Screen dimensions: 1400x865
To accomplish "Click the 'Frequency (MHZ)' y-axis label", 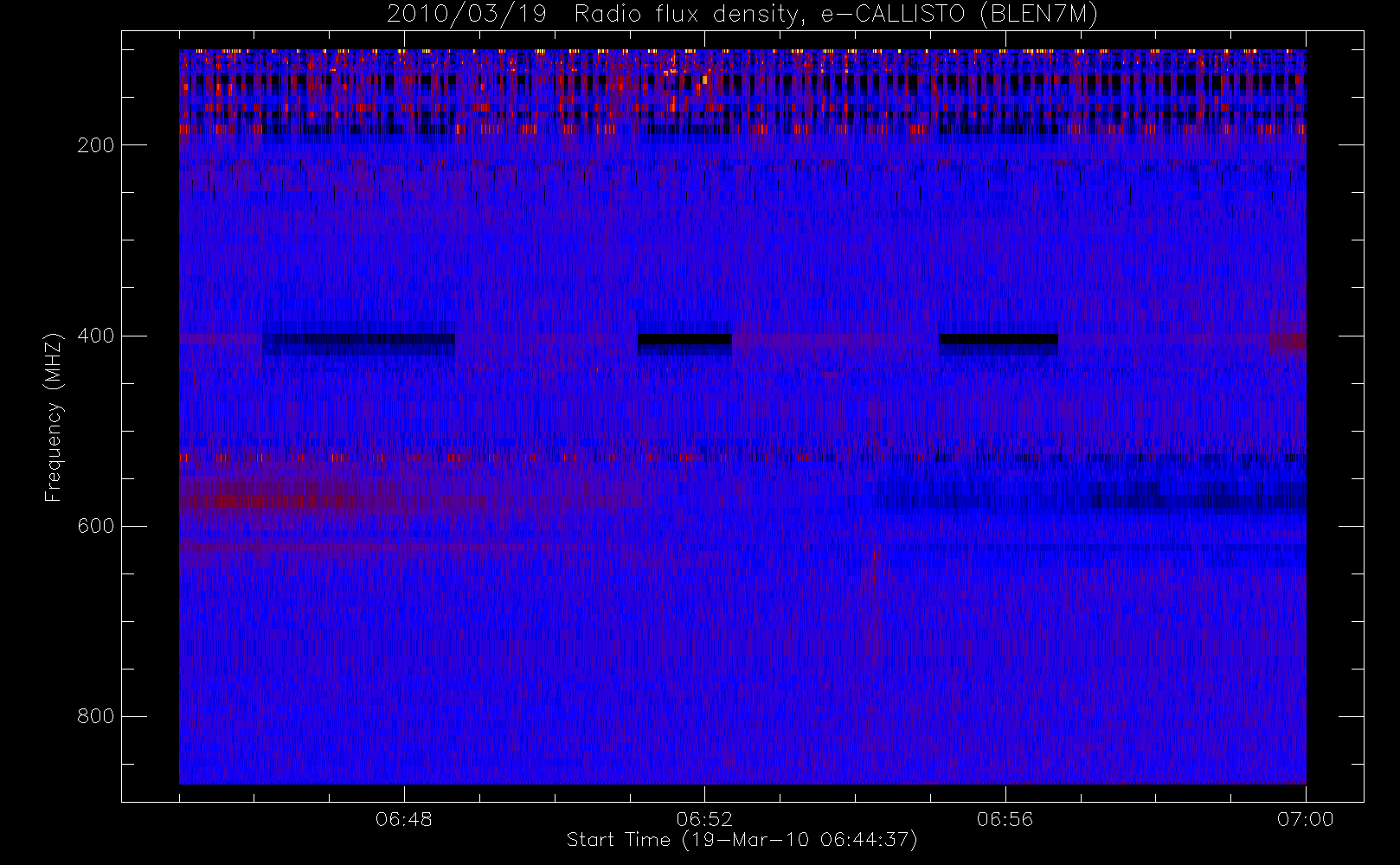I will tap(54, 417).
